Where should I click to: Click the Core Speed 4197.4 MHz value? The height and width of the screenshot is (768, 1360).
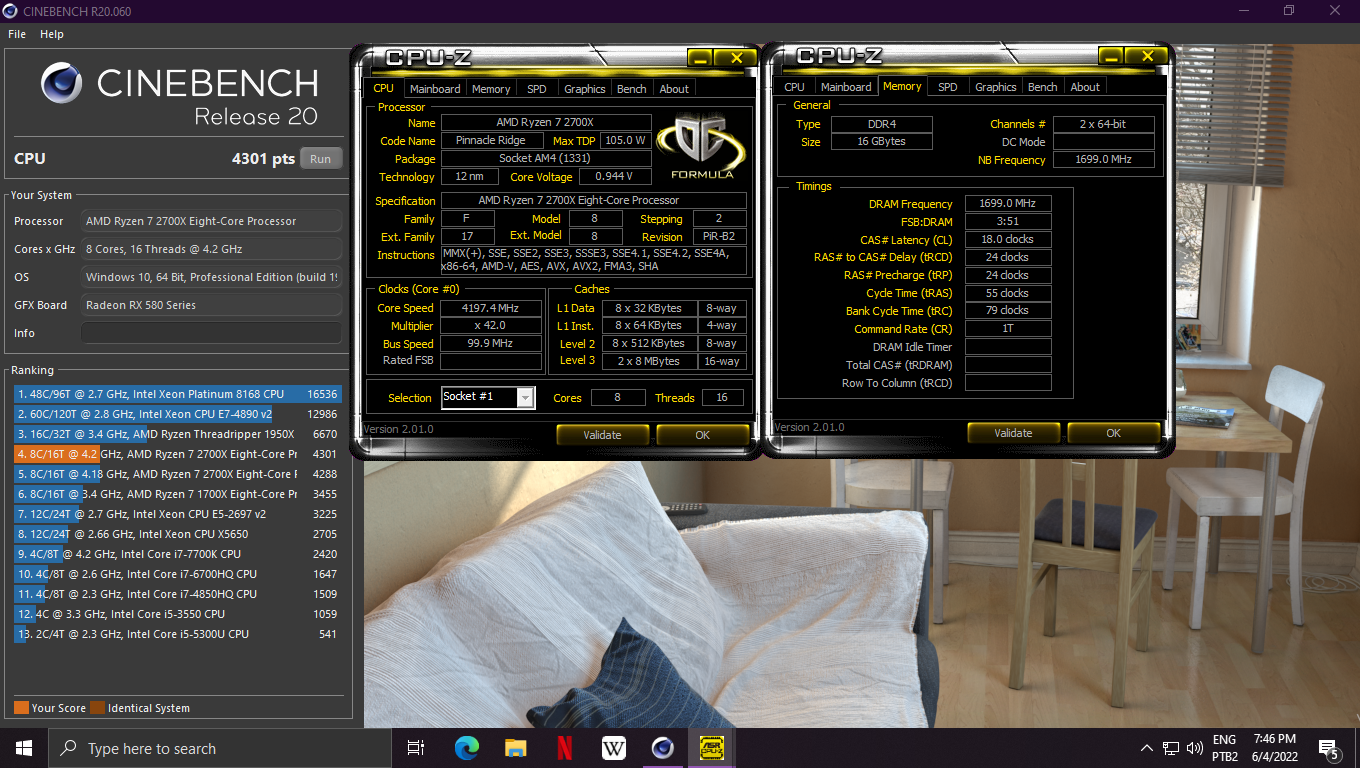491,308
